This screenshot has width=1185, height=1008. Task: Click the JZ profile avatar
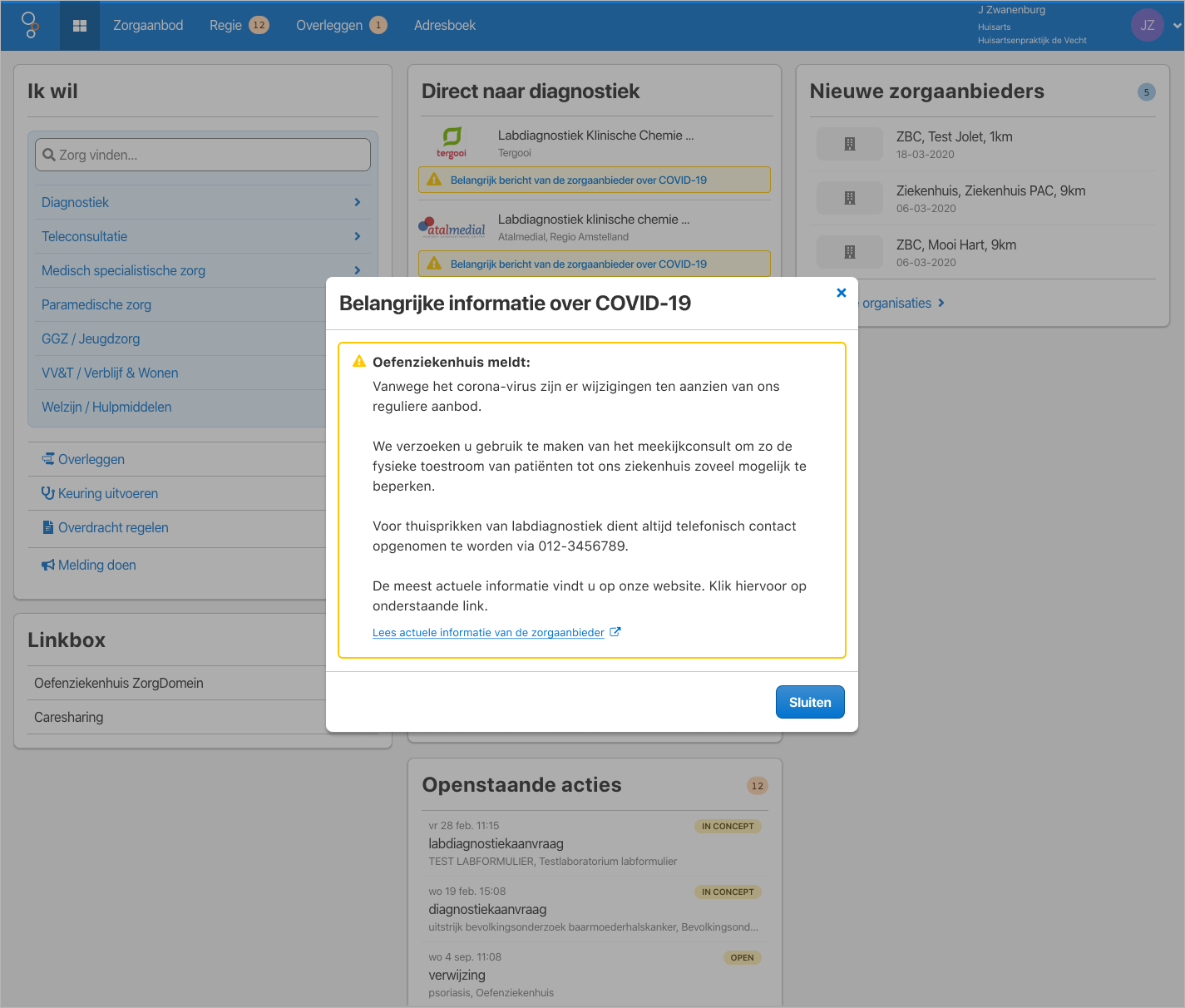click(1147, 25)
